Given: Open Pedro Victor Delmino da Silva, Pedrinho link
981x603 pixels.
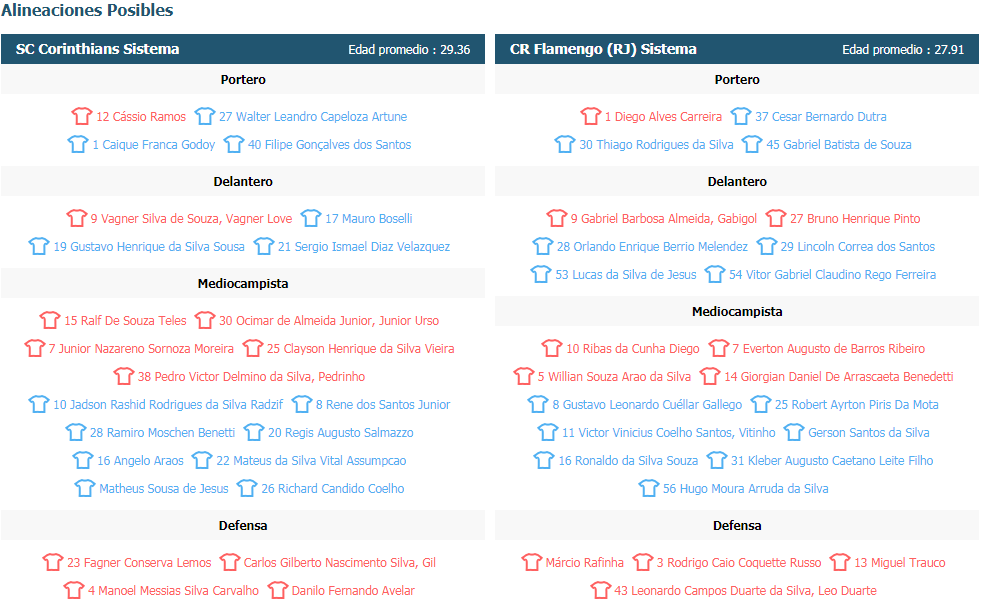Looking at the screenshot, I should (x=251, y=376).
